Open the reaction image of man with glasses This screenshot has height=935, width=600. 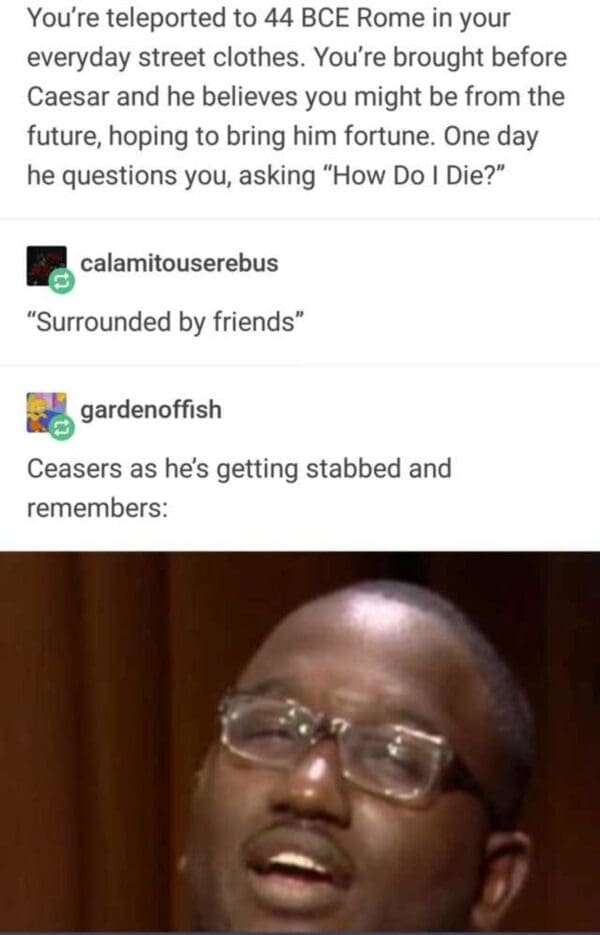(300, 743)
